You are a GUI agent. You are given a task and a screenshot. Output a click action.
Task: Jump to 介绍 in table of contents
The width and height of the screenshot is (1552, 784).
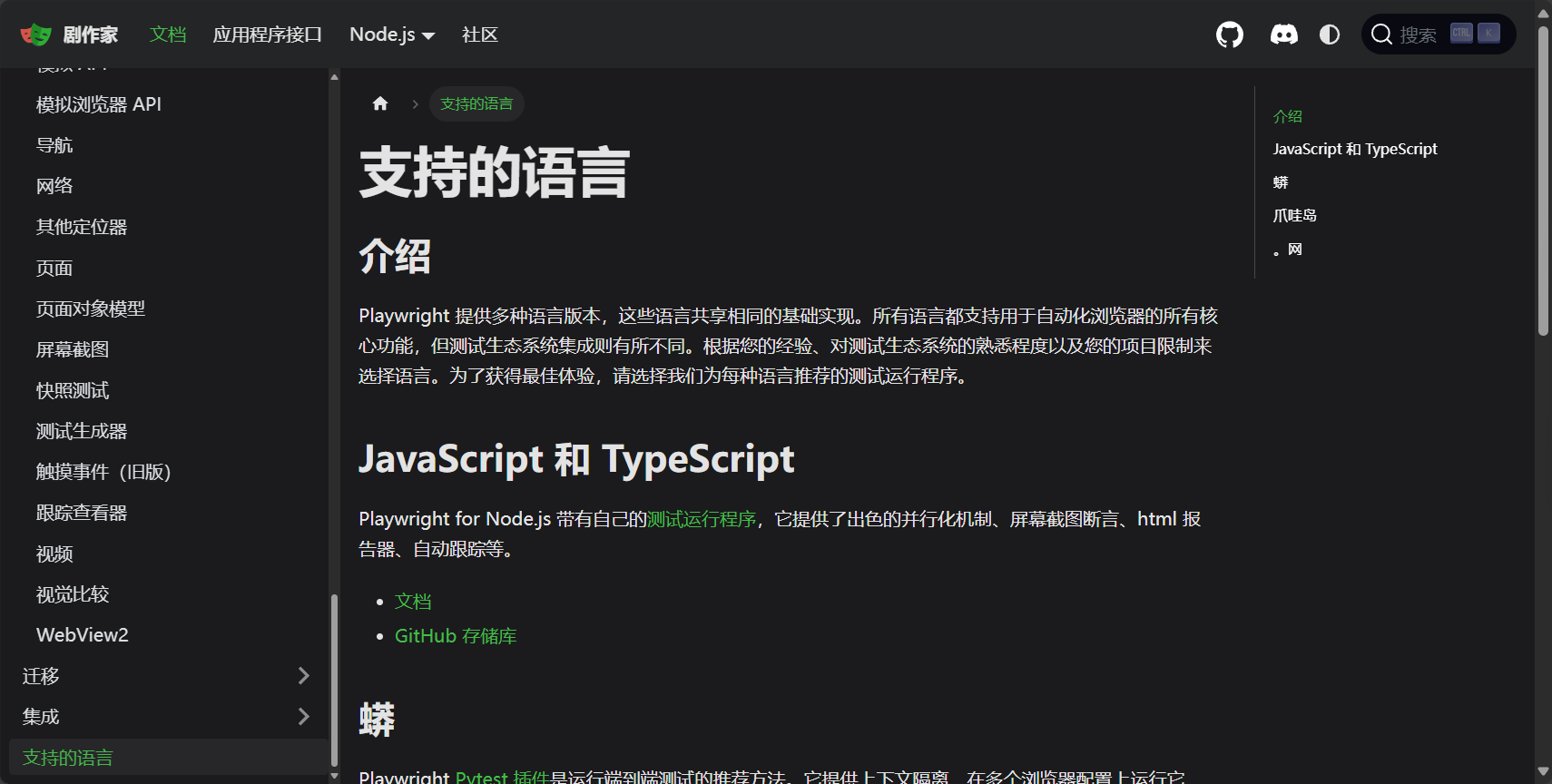point(1287,116)
